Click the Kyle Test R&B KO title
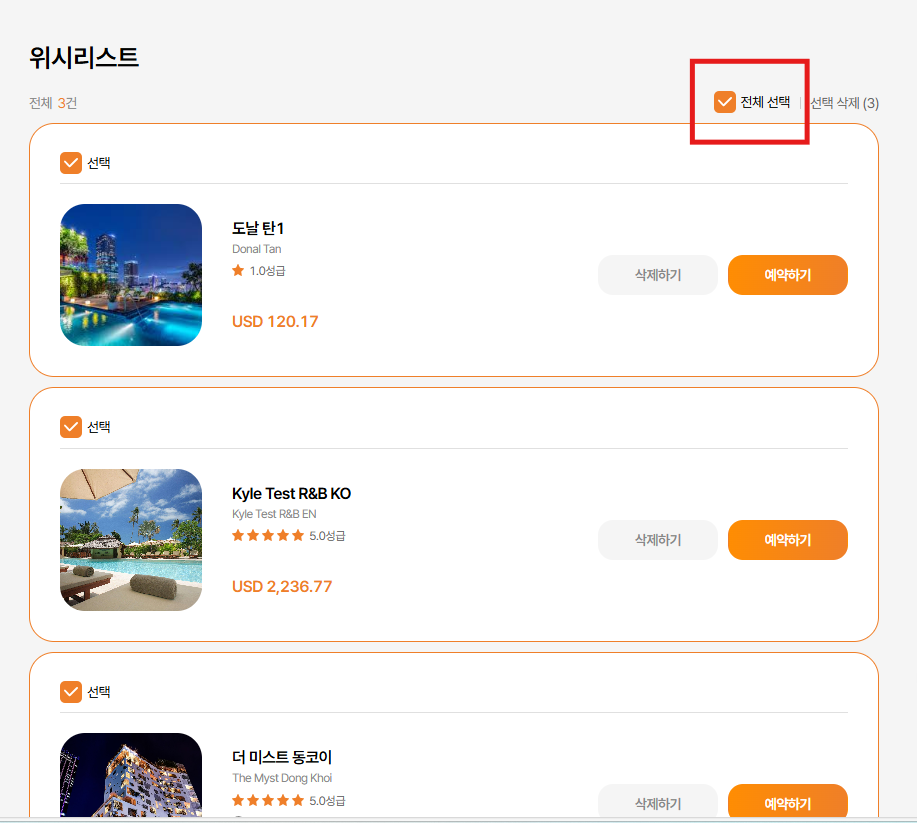 coord(291,494)
